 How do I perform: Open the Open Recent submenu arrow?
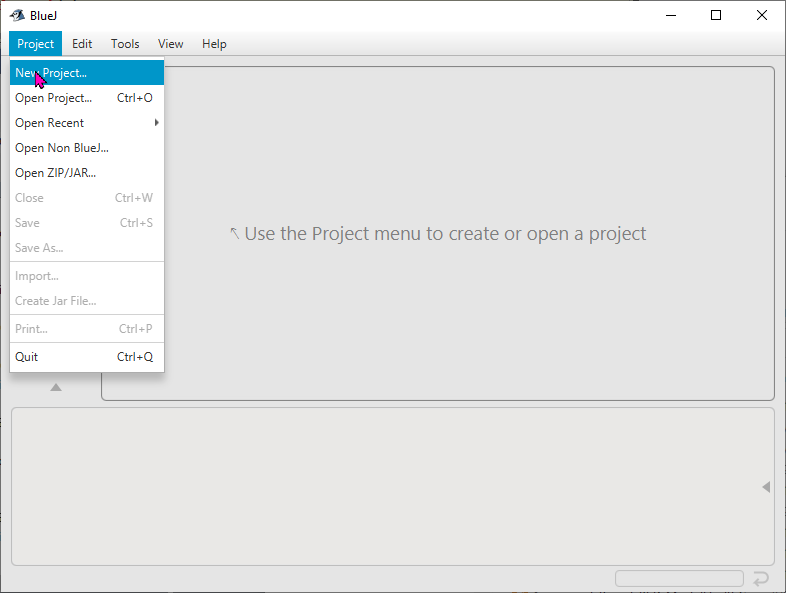(x=156, y=123)
